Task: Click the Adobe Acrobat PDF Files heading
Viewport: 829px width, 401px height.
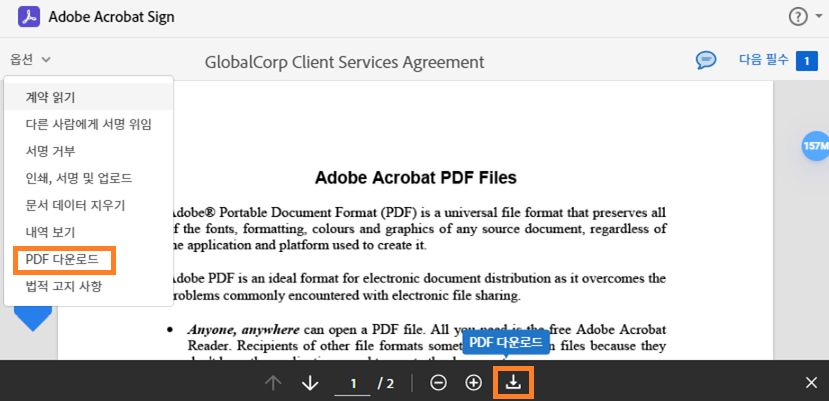Action: pos(416,177)
